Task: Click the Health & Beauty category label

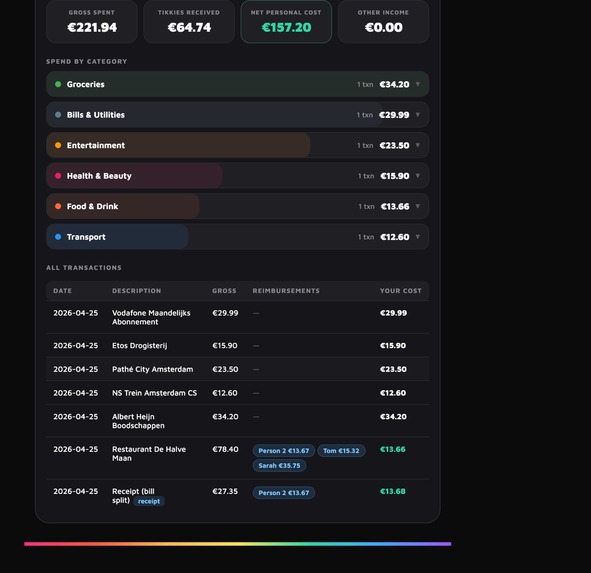Action: [99, 176]
